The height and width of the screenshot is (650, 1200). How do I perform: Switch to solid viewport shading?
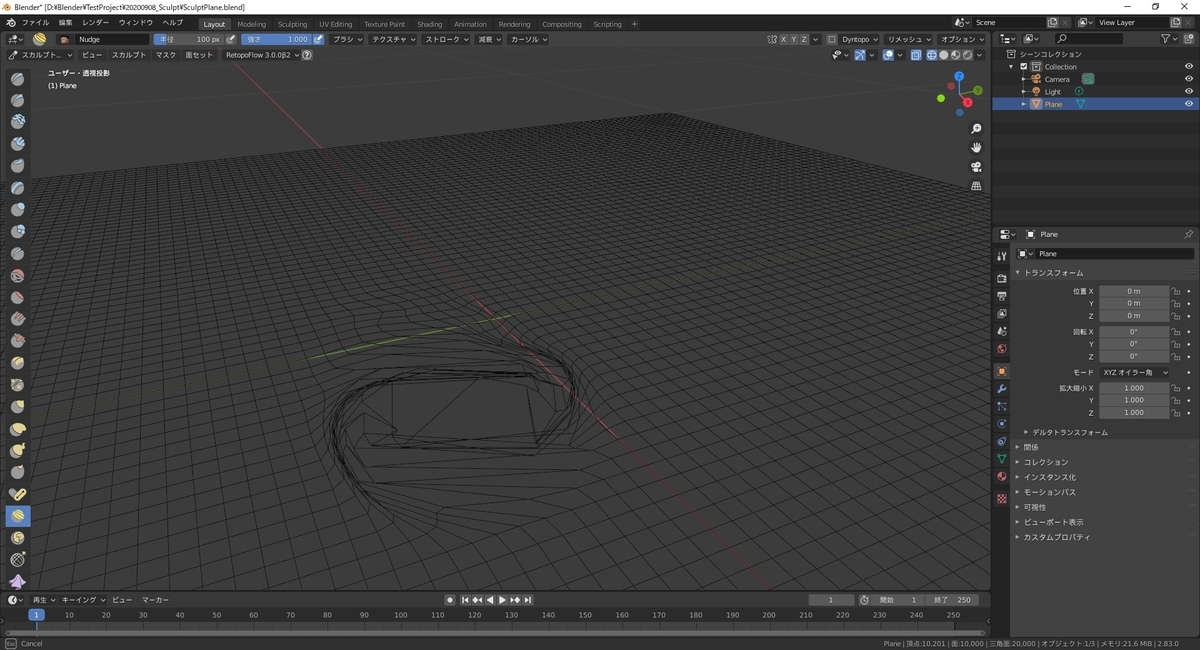click(944, 55)
